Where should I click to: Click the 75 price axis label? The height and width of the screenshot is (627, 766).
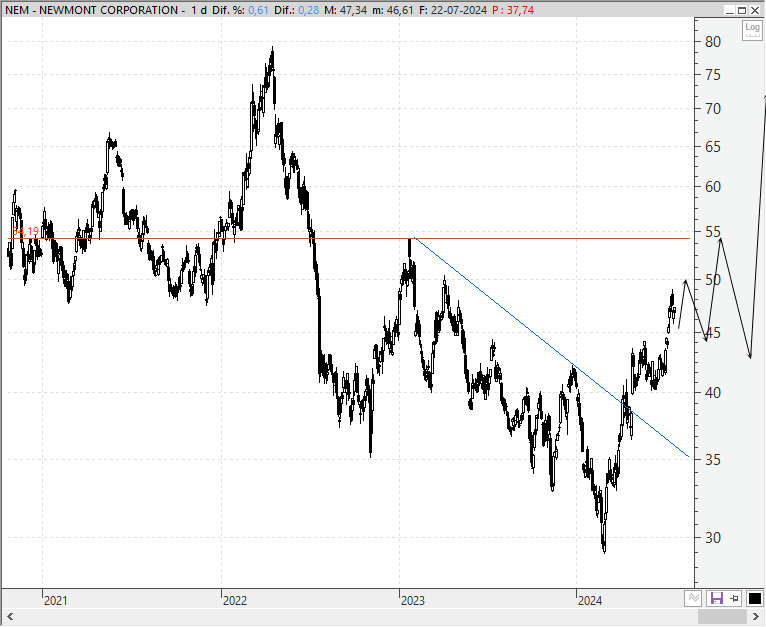point(713,75)
